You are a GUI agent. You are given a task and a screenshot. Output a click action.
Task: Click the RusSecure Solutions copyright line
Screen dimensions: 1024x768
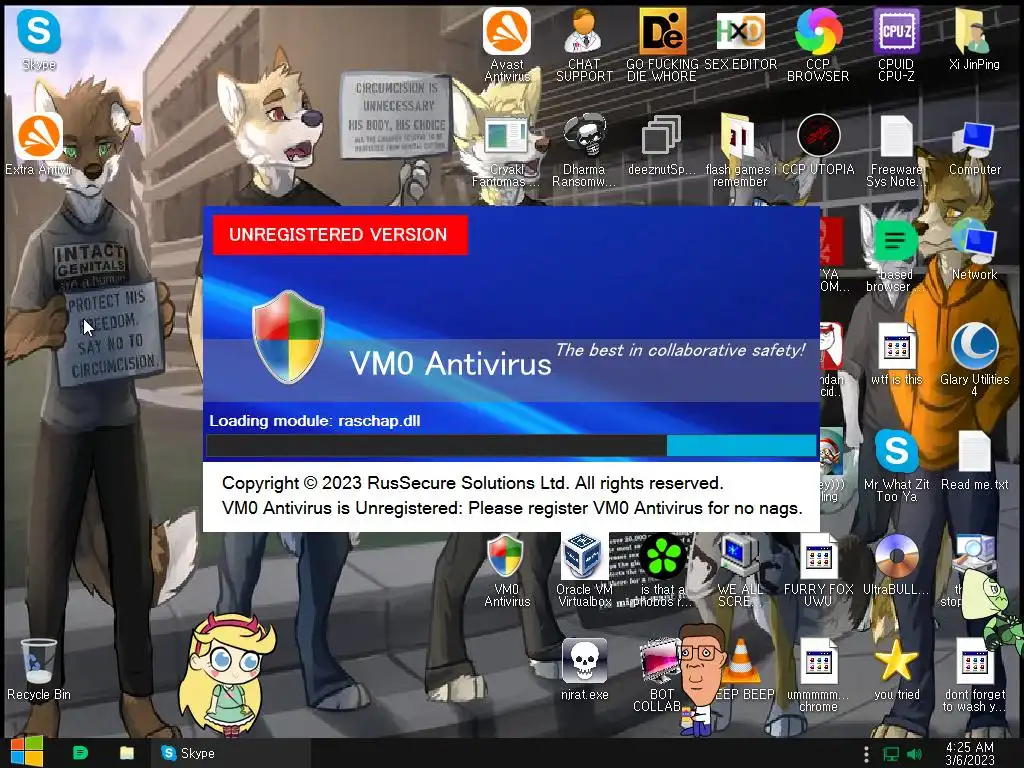(473, 483)
